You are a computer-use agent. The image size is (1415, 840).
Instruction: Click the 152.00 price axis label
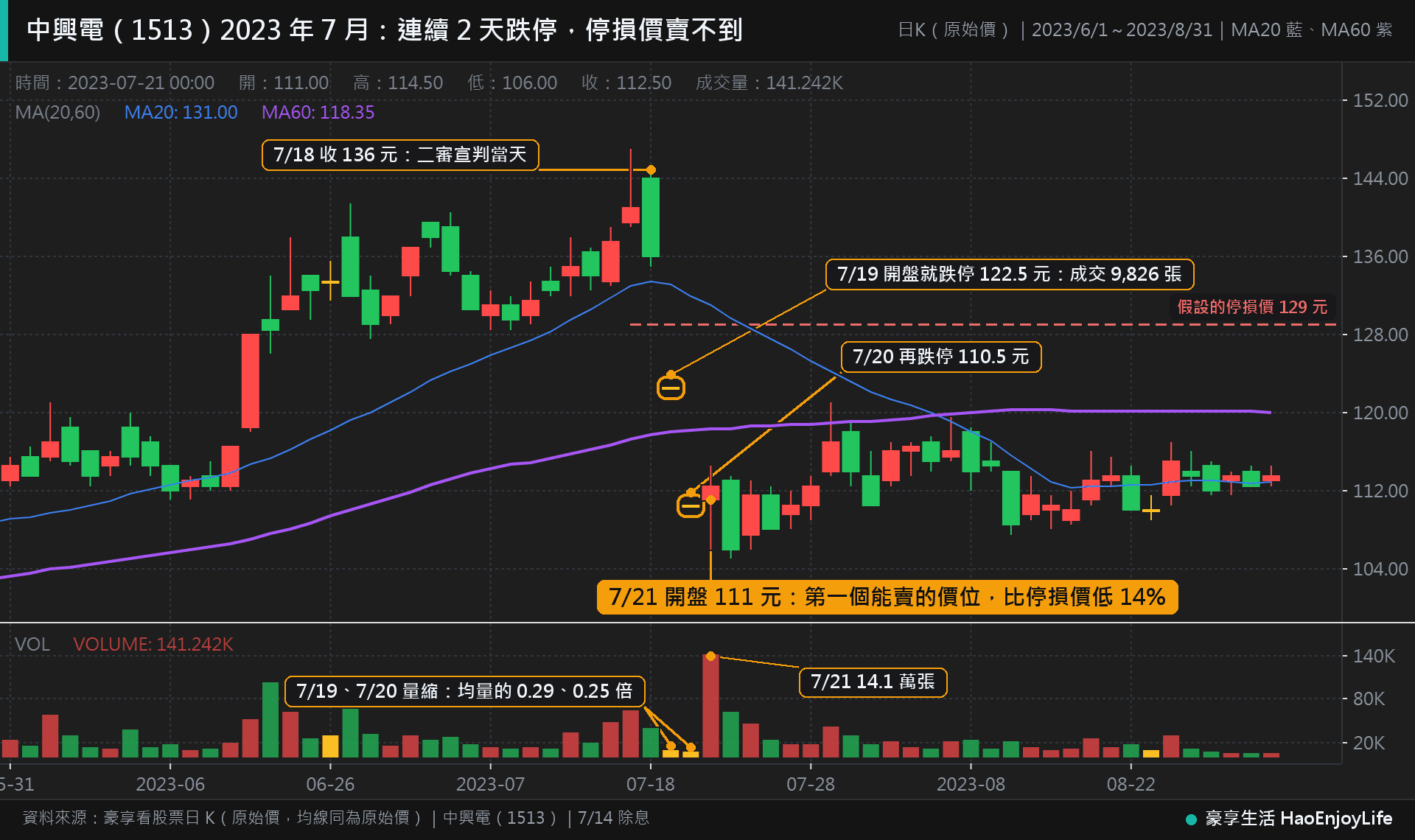[1380, 100]
